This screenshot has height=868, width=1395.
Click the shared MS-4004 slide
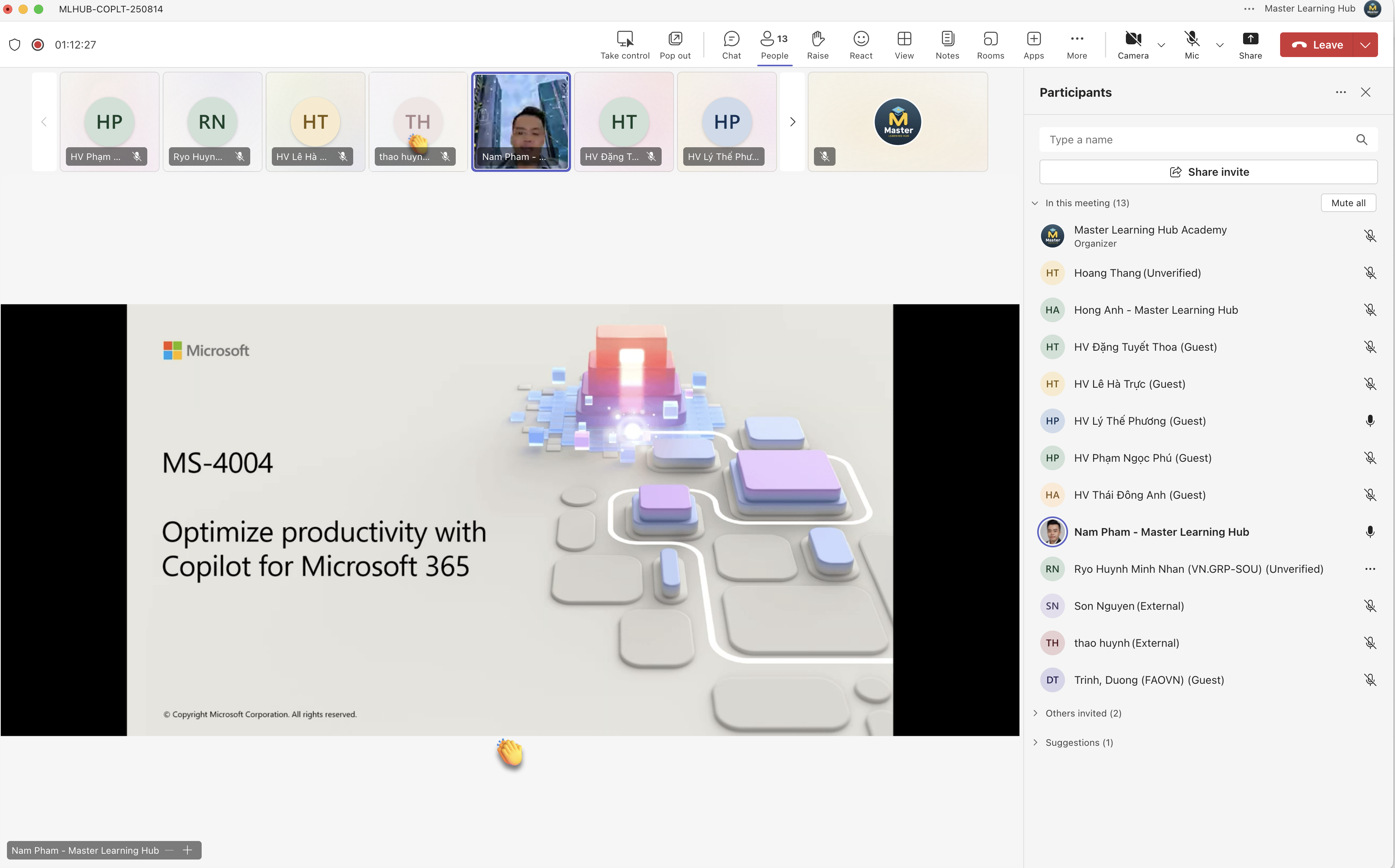coord(509,520)
